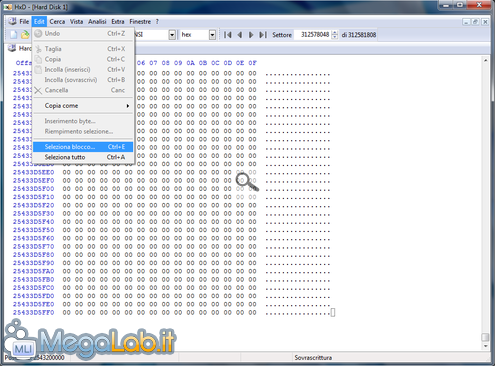The width and height of the screenshot is (495, 366).
Task: Click the New file toolbar icon
Action: click(14, 35)
